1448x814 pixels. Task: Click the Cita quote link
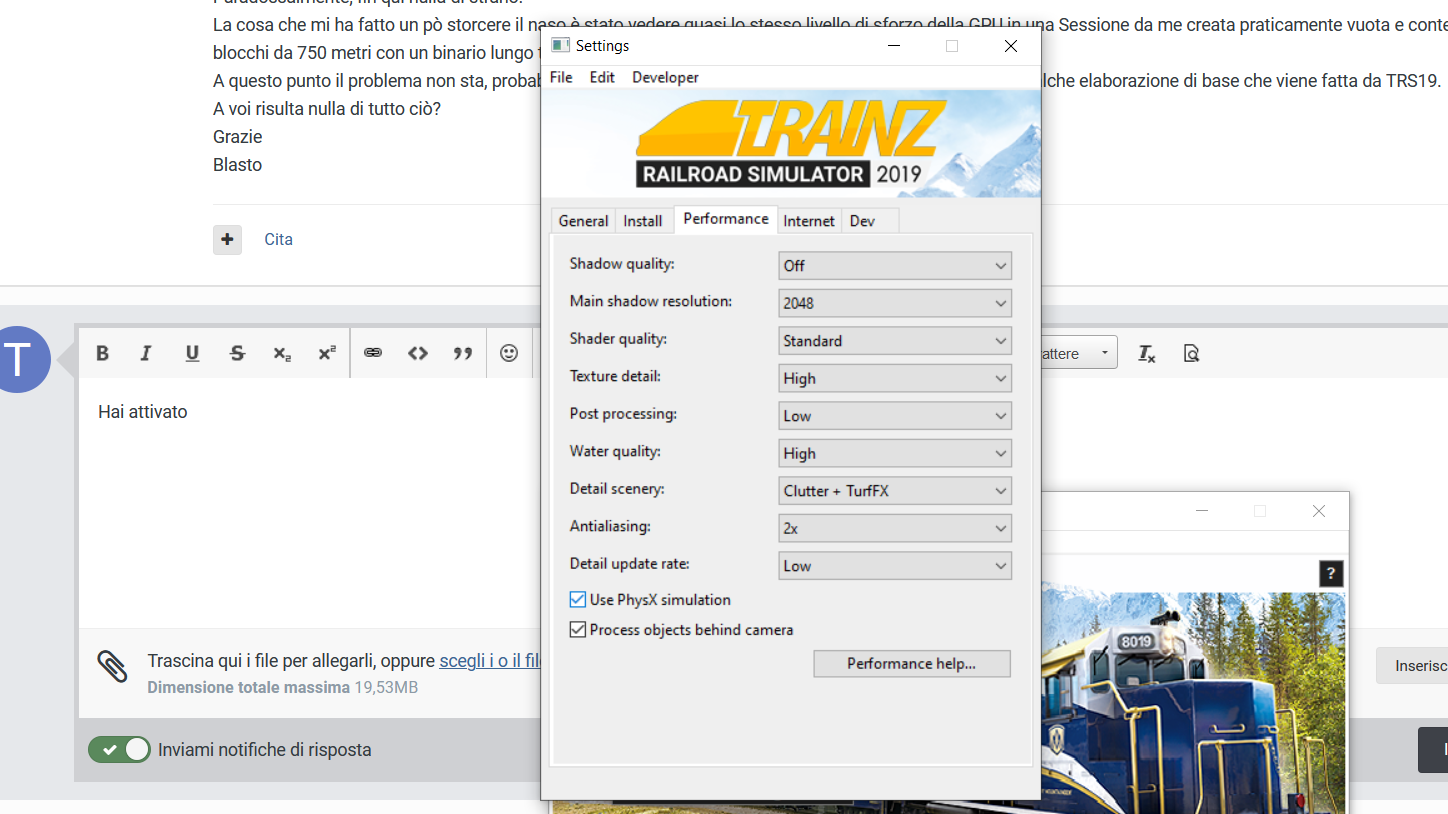278,239
